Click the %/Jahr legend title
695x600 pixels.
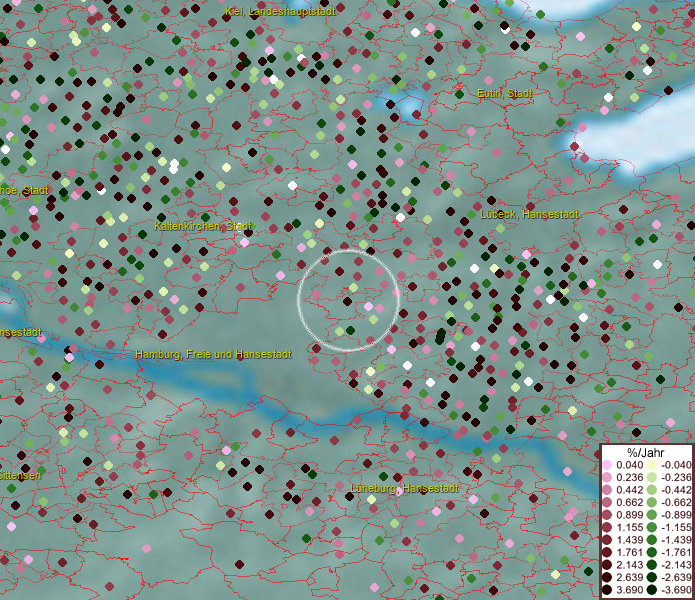click(x=646, y=452)
